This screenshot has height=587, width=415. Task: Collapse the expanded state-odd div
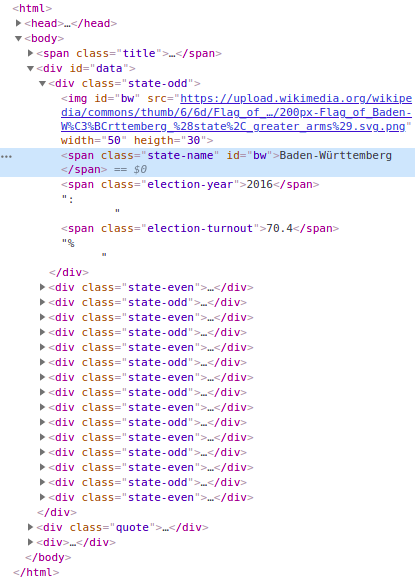pos(42,83)
